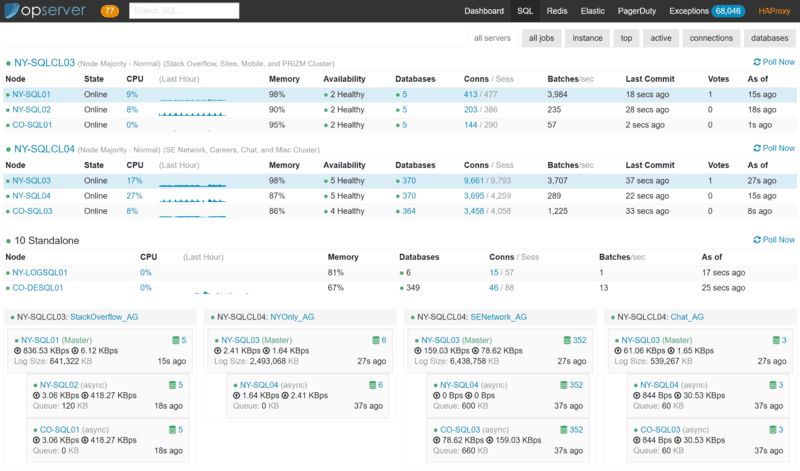Click the refresh icon for 10 Standalone polling
This screenshot has width=800, height=471.
[756, 240]
